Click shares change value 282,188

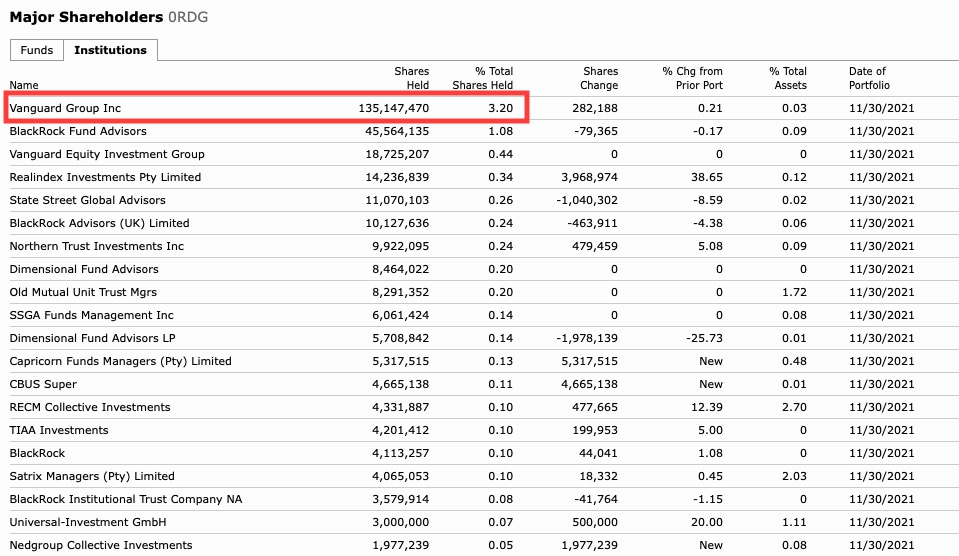pyautogui.click(x=595, y=108)
